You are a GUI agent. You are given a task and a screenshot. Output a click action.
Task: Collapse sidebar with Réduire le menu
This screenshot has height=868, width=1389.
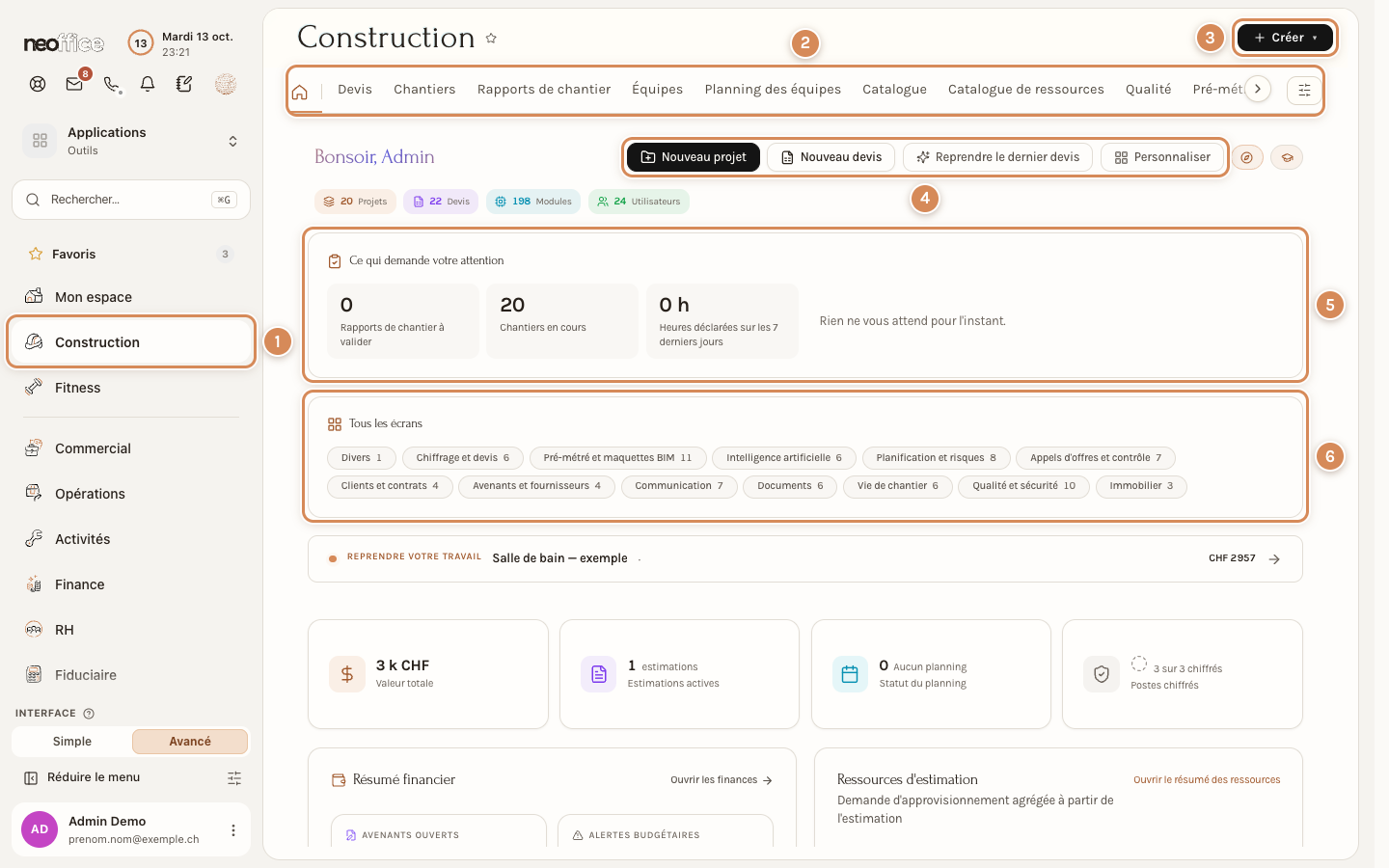(x=83, y=777)
